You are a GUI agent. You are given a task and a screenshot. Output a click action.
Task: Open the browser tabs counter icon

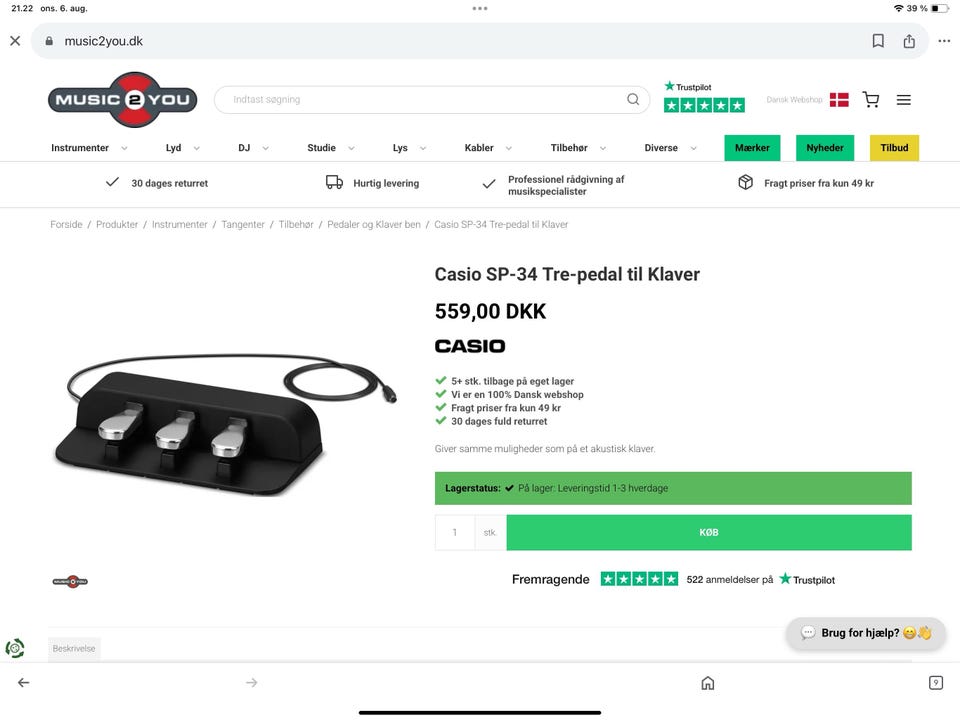[936, 683]
